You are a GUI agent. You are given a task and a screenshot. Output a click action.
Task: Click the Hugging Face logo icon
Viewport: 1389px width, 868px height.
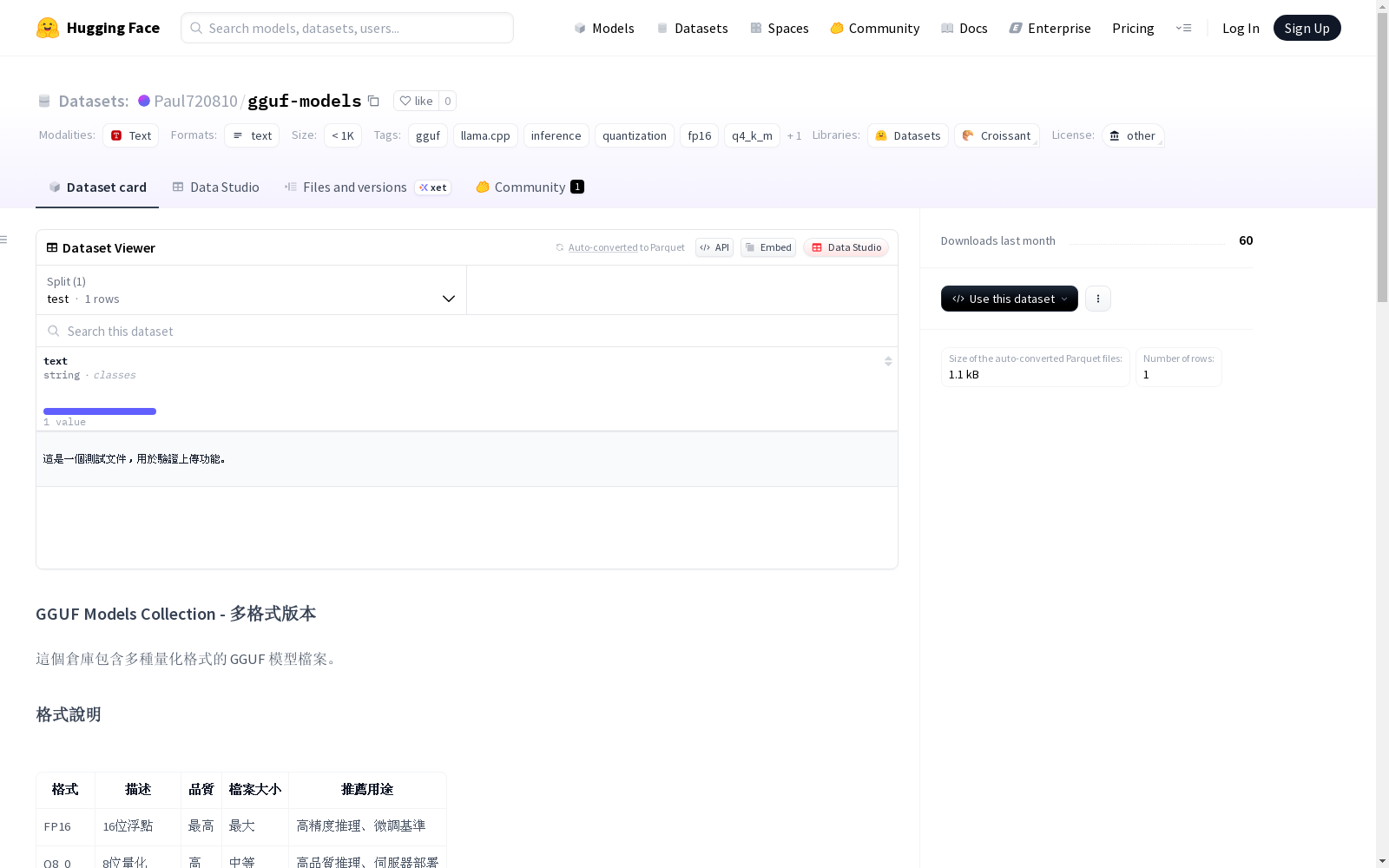click(x=48, y=28)
